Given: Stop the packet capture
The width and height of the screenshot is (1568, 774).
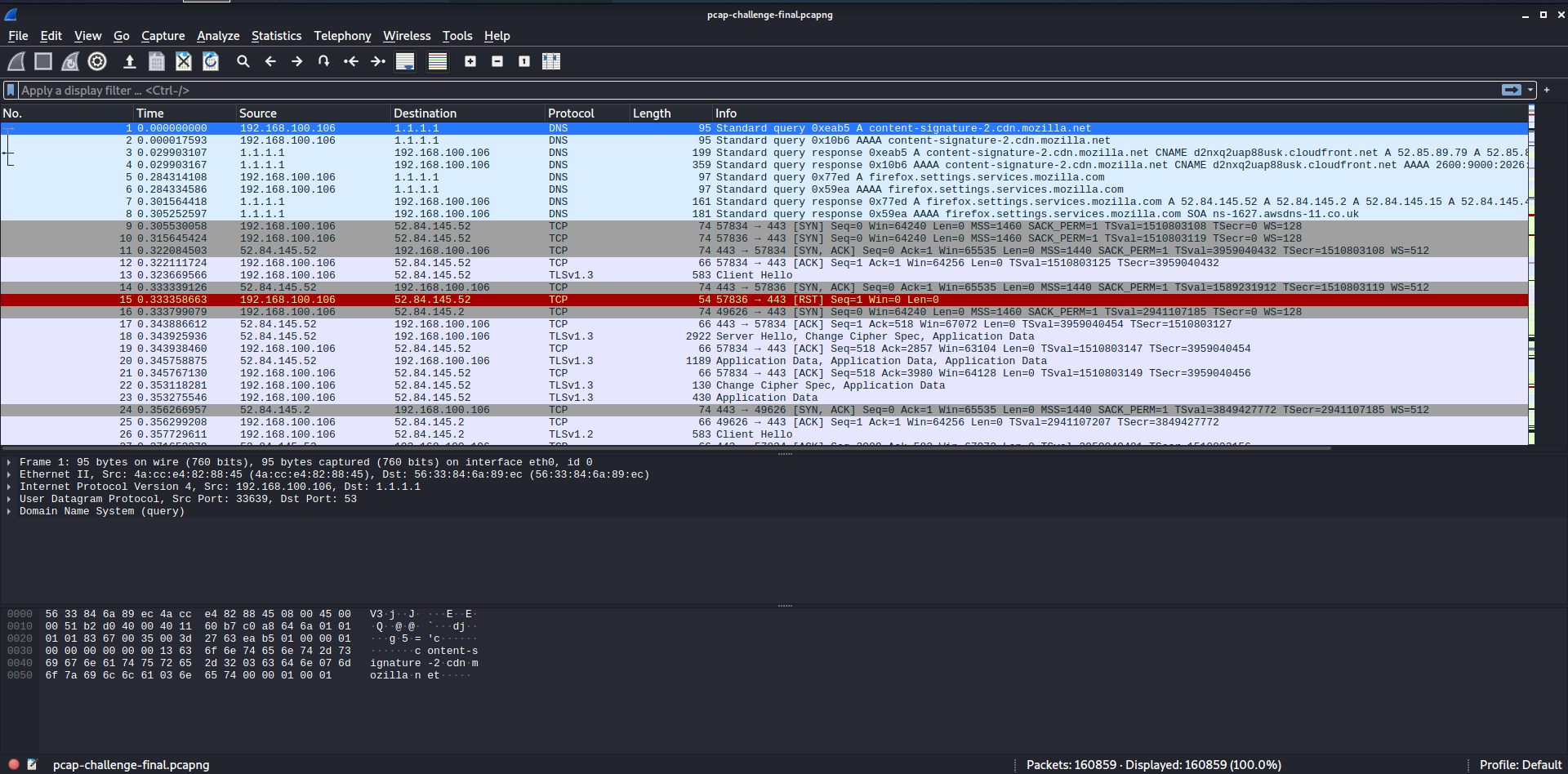Looking at the screenshot, I should 43,61.
